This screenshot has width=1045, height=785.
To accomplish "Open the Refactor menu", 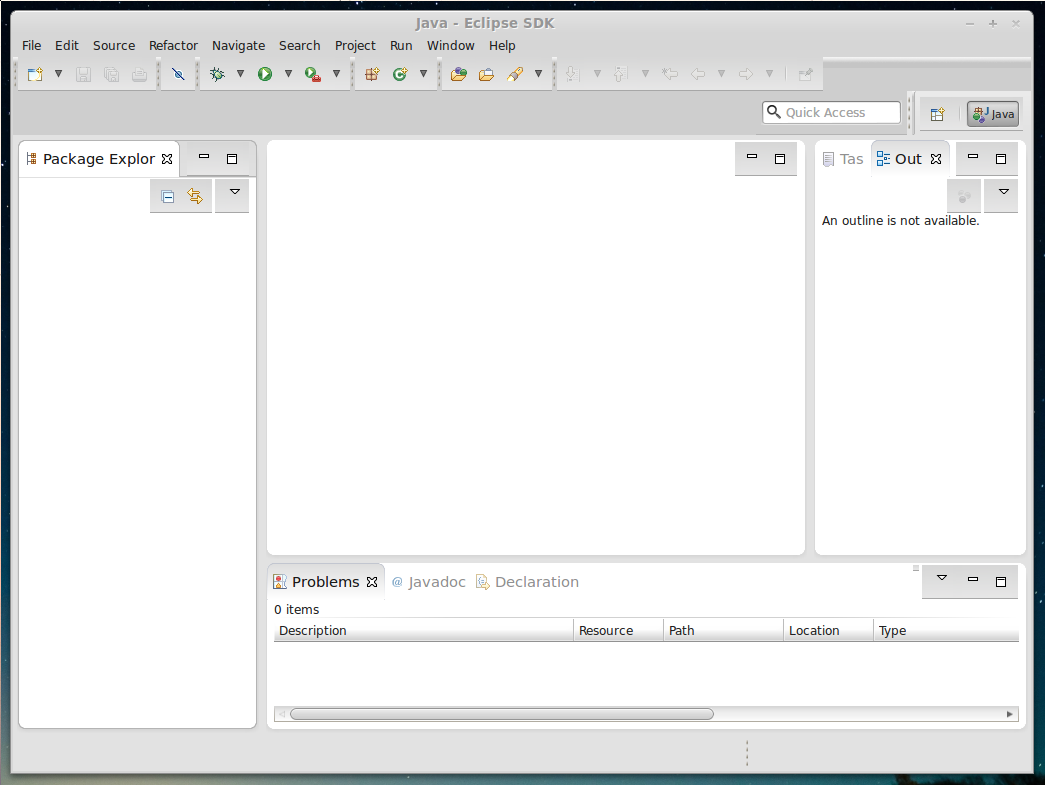I will [173, 45].
